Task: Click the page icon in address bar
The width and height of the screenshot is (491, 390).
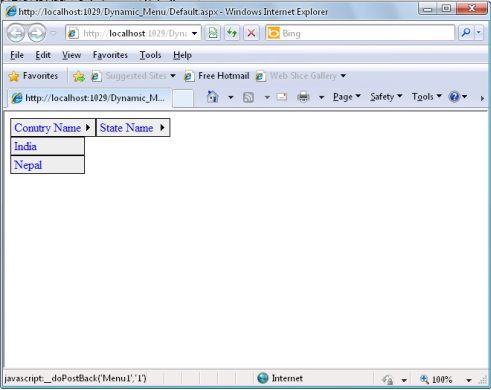Action: tap(73, 33)
